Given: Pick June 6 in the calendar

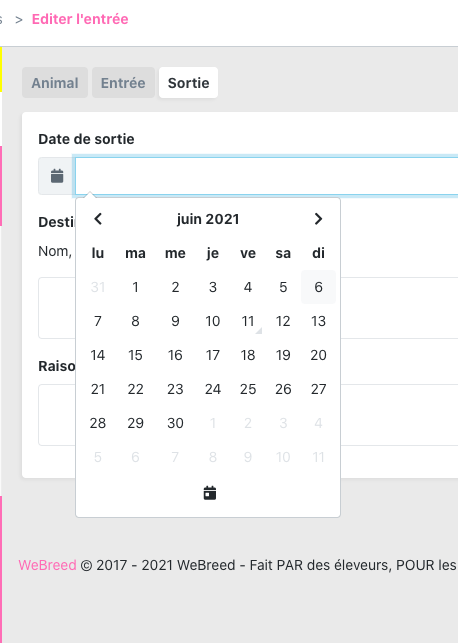Looking at the screenshot, I should [319, 287].
